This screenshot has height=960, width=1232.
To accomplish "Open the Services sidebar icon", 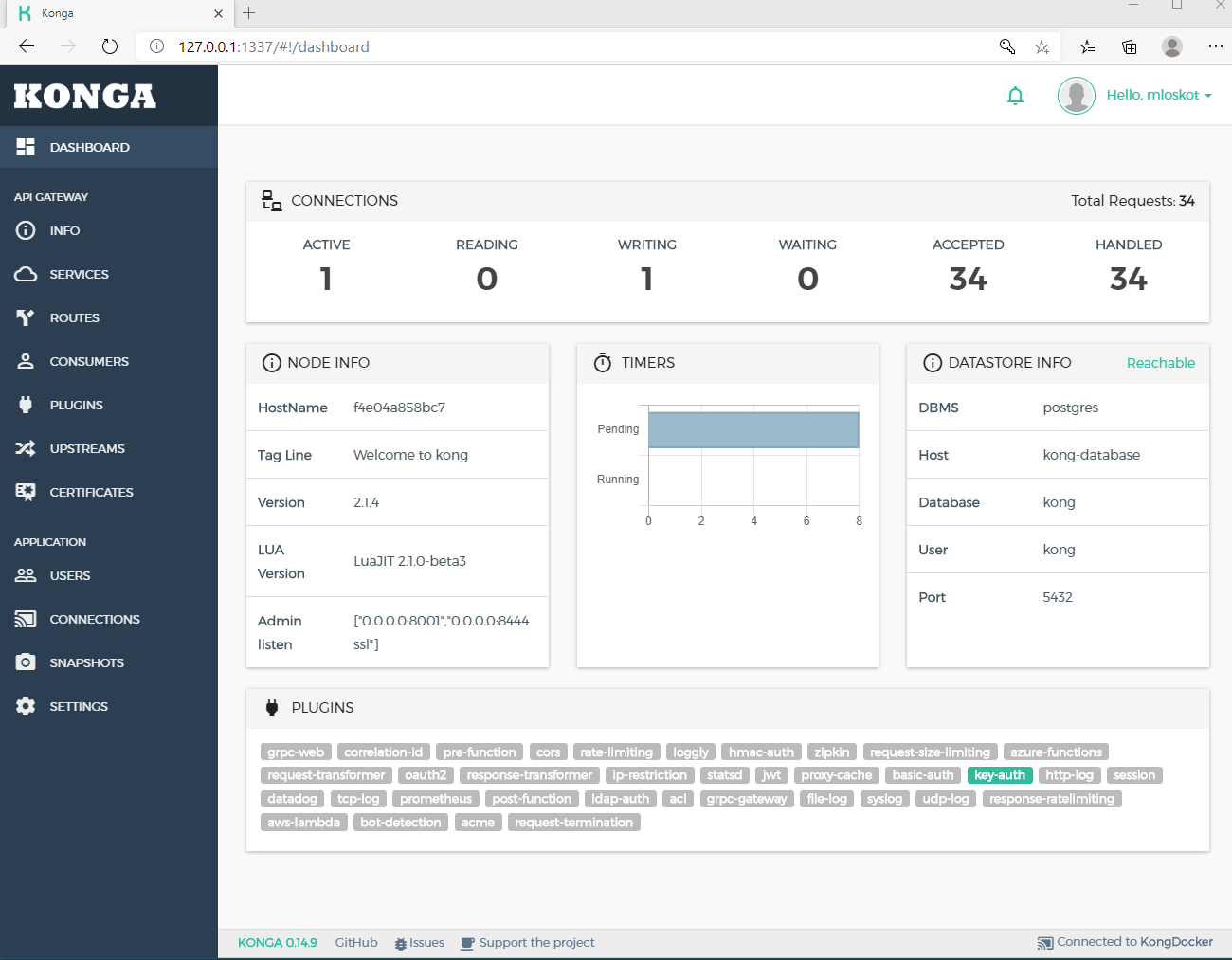I will (27, 274).
